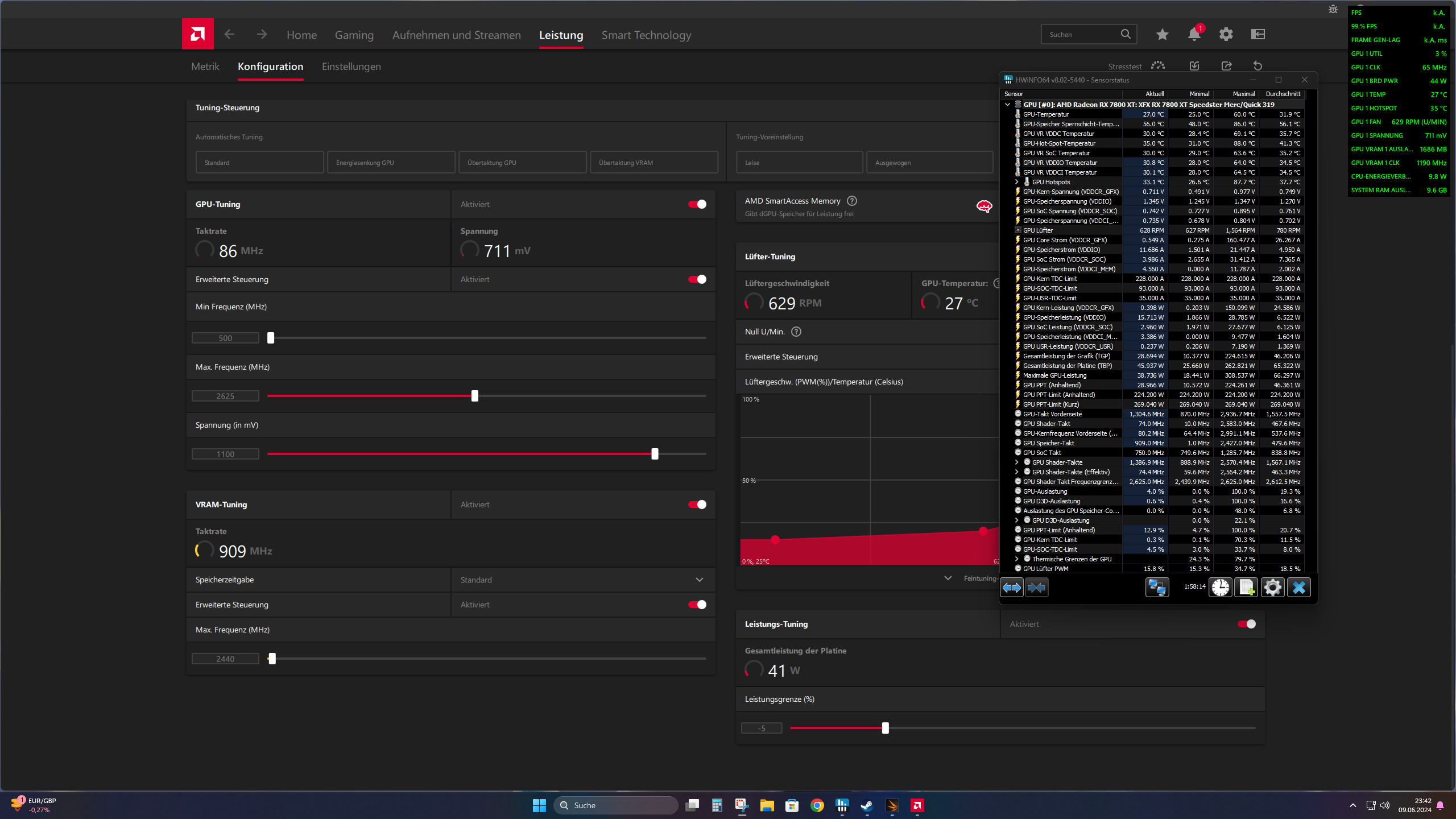Open HWiNFO sensor settings gear icon
1456x819 pixels.
click(x=1272, y=587)
